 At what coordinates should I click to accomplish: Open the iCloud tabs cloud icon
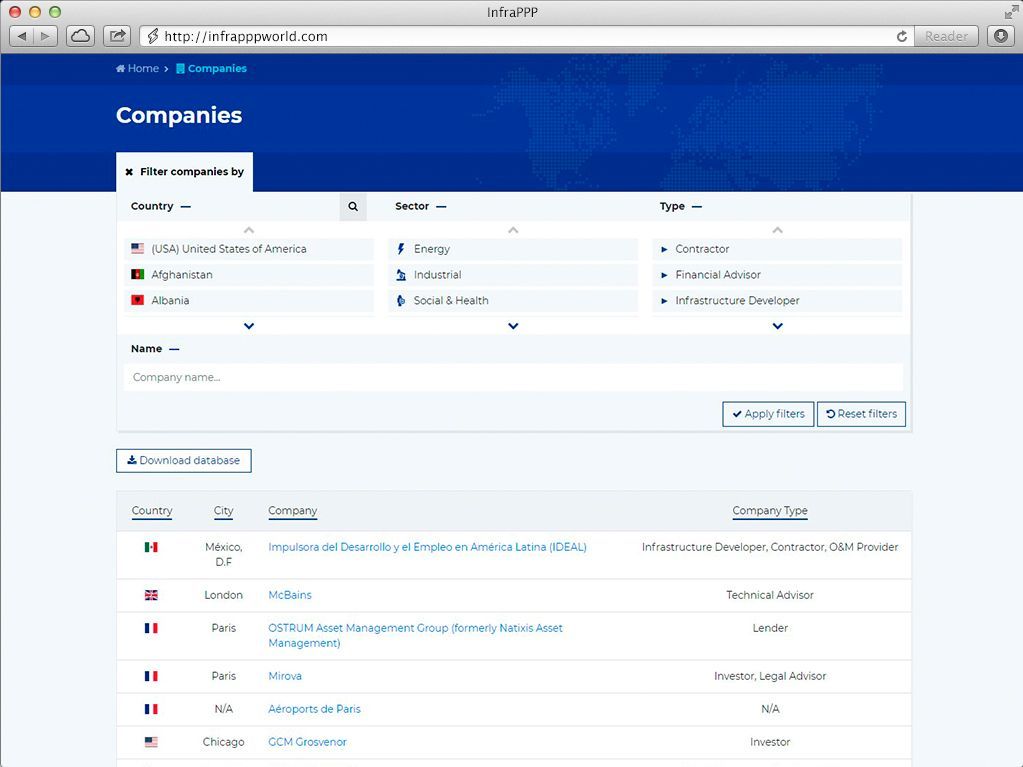[80, 36]
